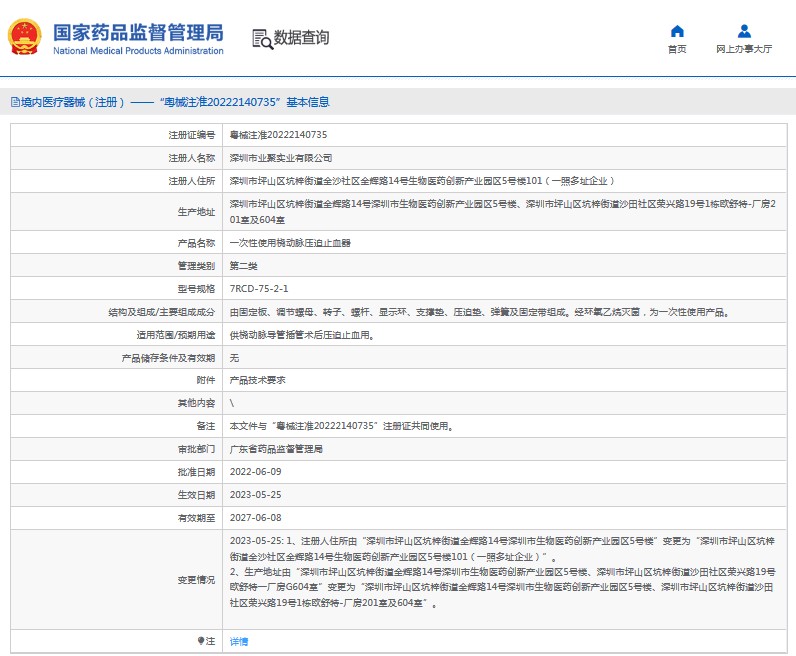Click the 审批部门 row label
The height and width of the screenshot is (656, 796).
point(196,449)
